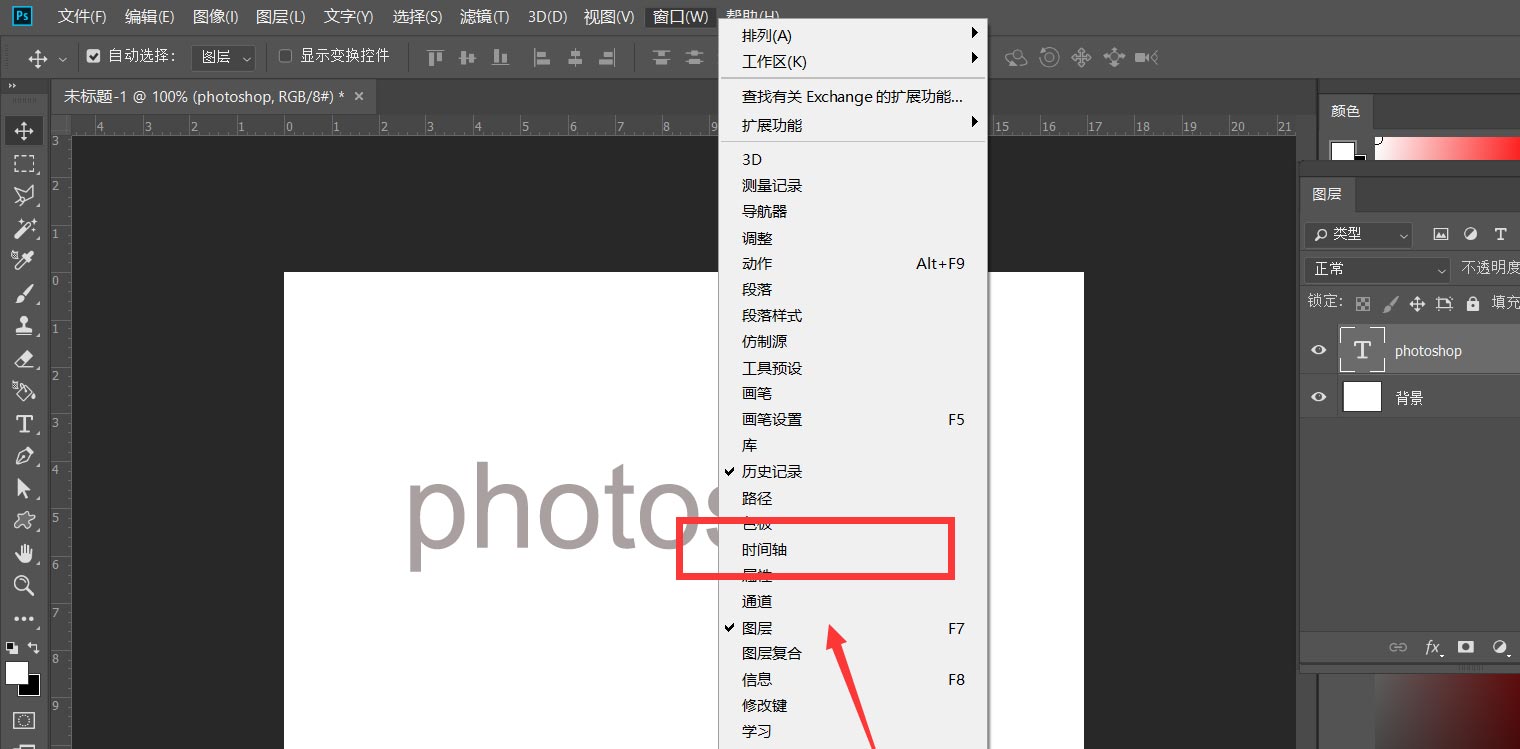
Task: Open the 图层 auto-select target dropdown
Action: [x=223, y=57]
